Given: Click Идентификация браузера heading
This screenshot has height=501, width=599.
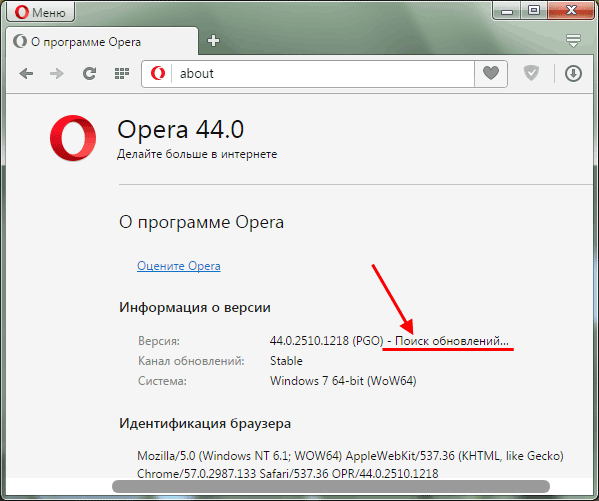Looking at the screenshot, I should [205, 423].
